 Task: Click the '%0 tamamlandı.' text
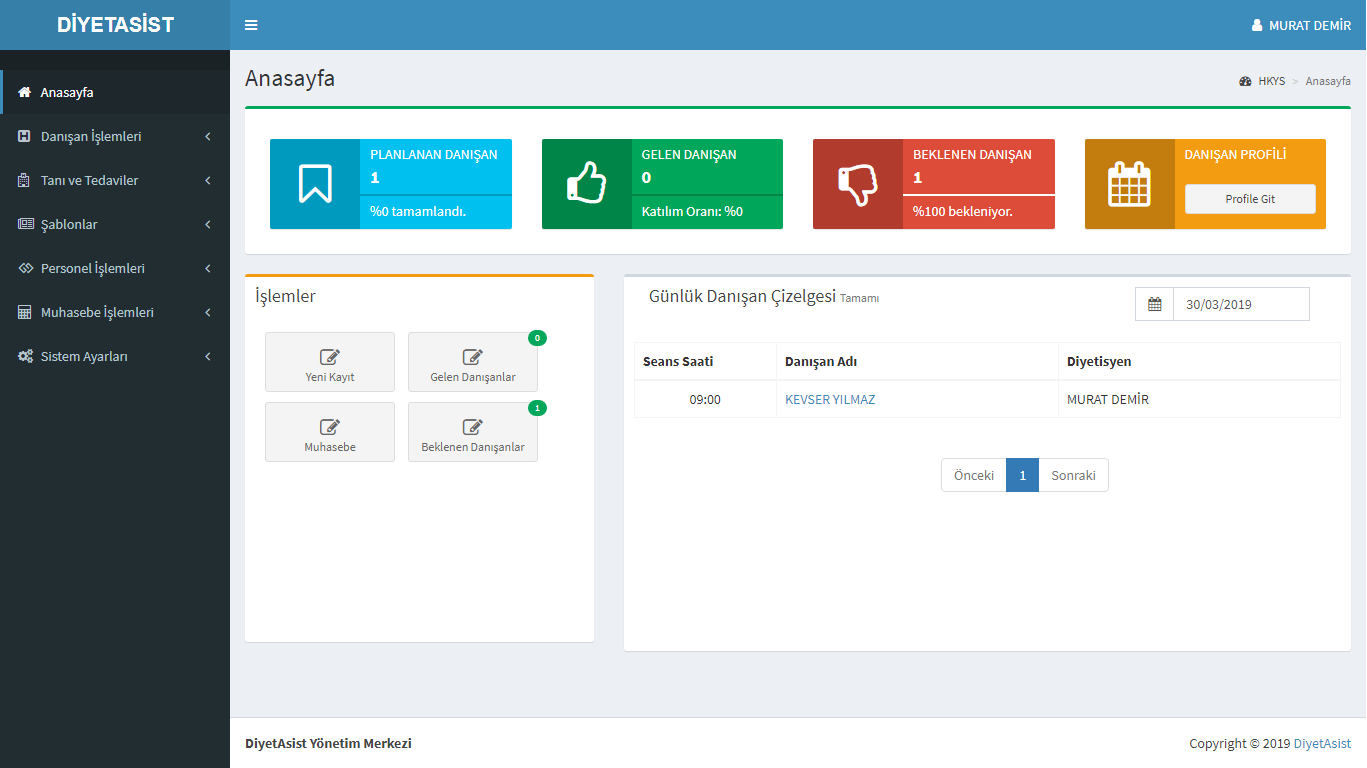coord(418,211)
